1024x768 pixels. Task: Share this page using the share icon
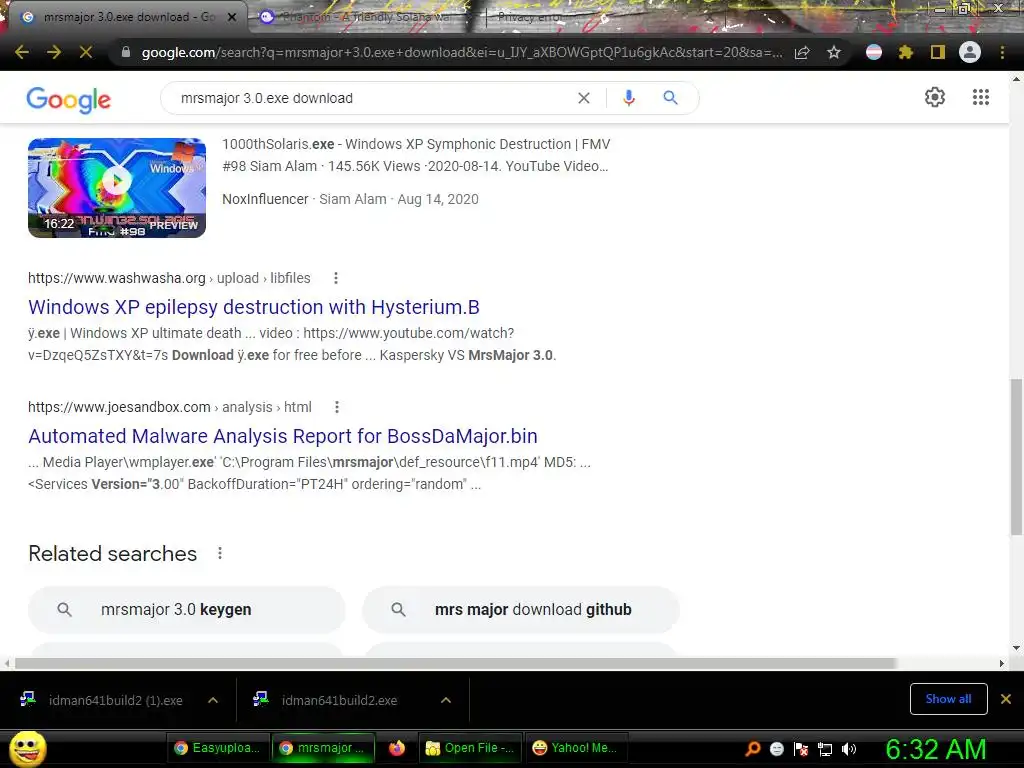[x=802, y=52]
